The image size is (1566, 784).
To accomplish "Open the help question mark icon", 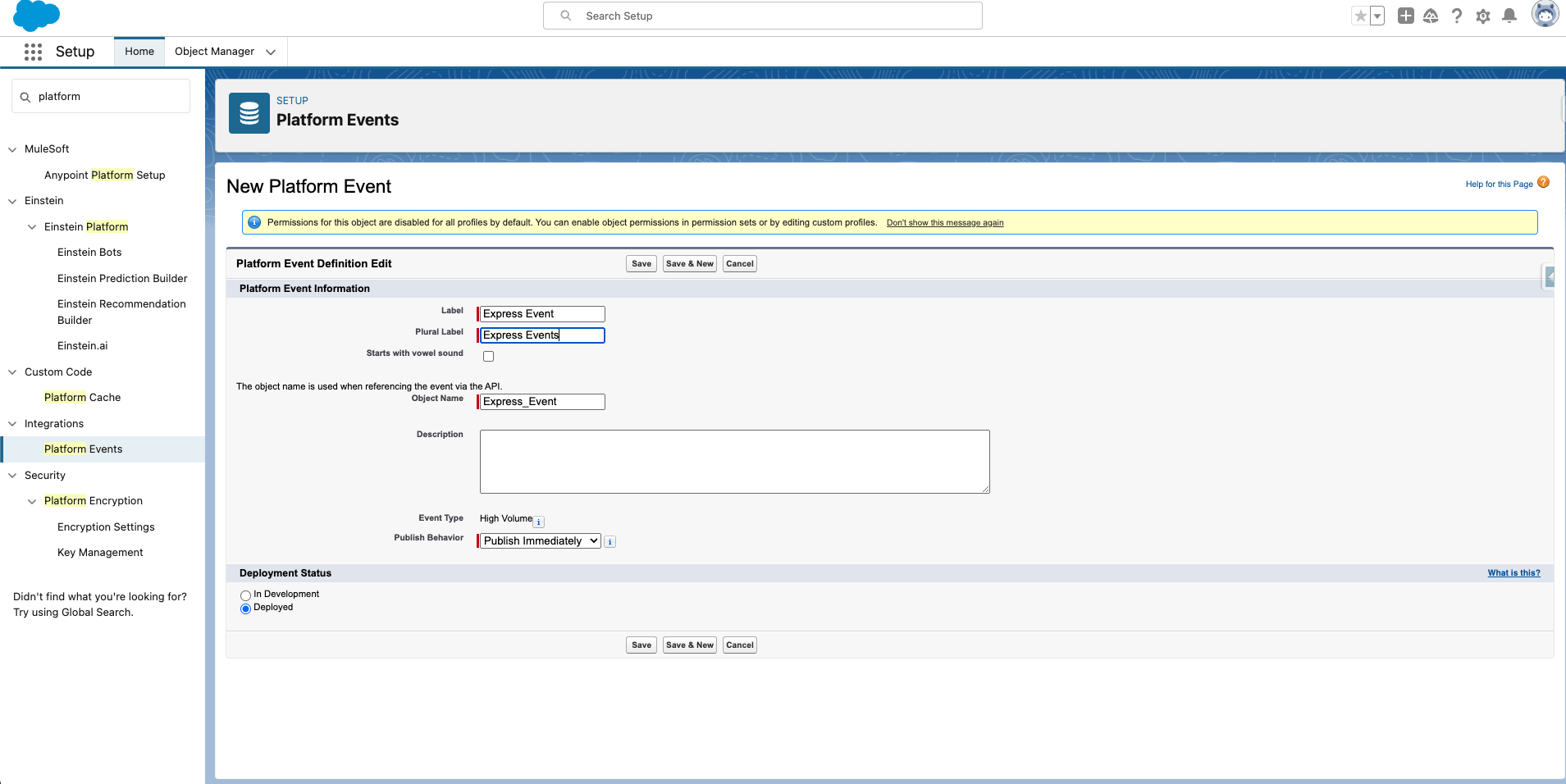I will [1457, 16].
